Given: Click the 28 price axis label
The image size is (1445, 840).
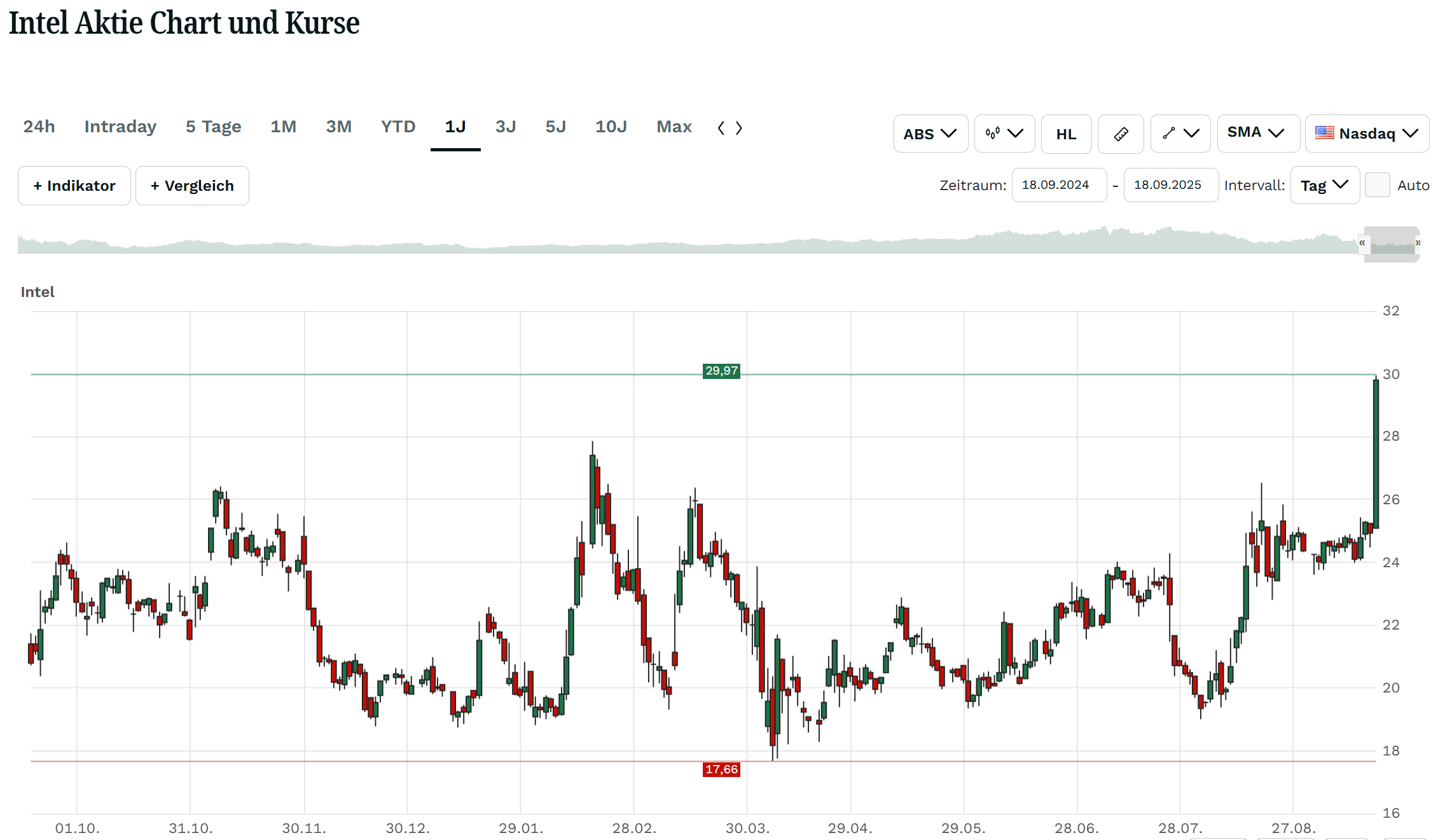Looking at the screenshot, I should pos(1391,436).
